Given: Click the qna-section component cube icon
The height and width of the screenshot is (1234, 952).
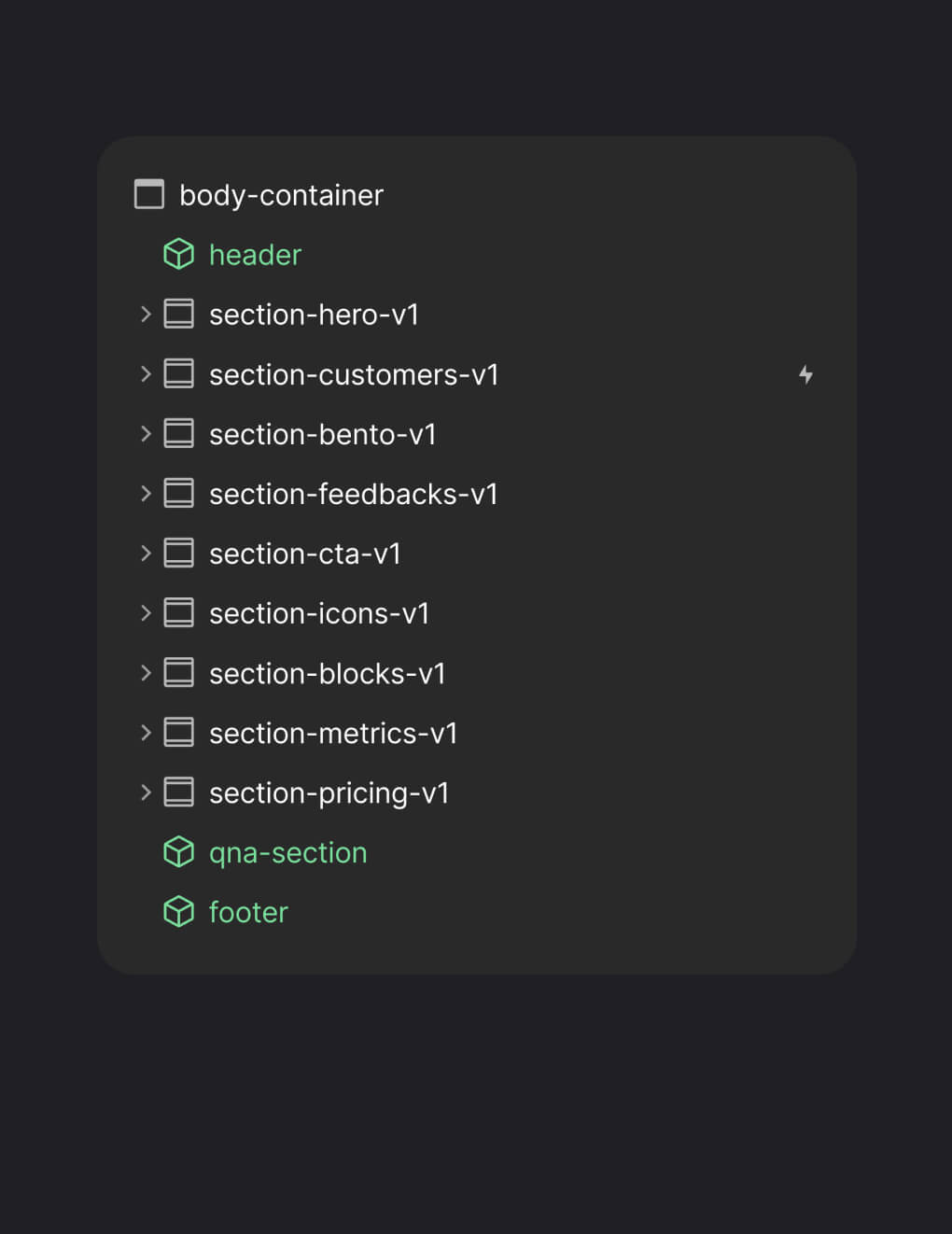Looking at the screenshot, I should click(x=178, y=852).
